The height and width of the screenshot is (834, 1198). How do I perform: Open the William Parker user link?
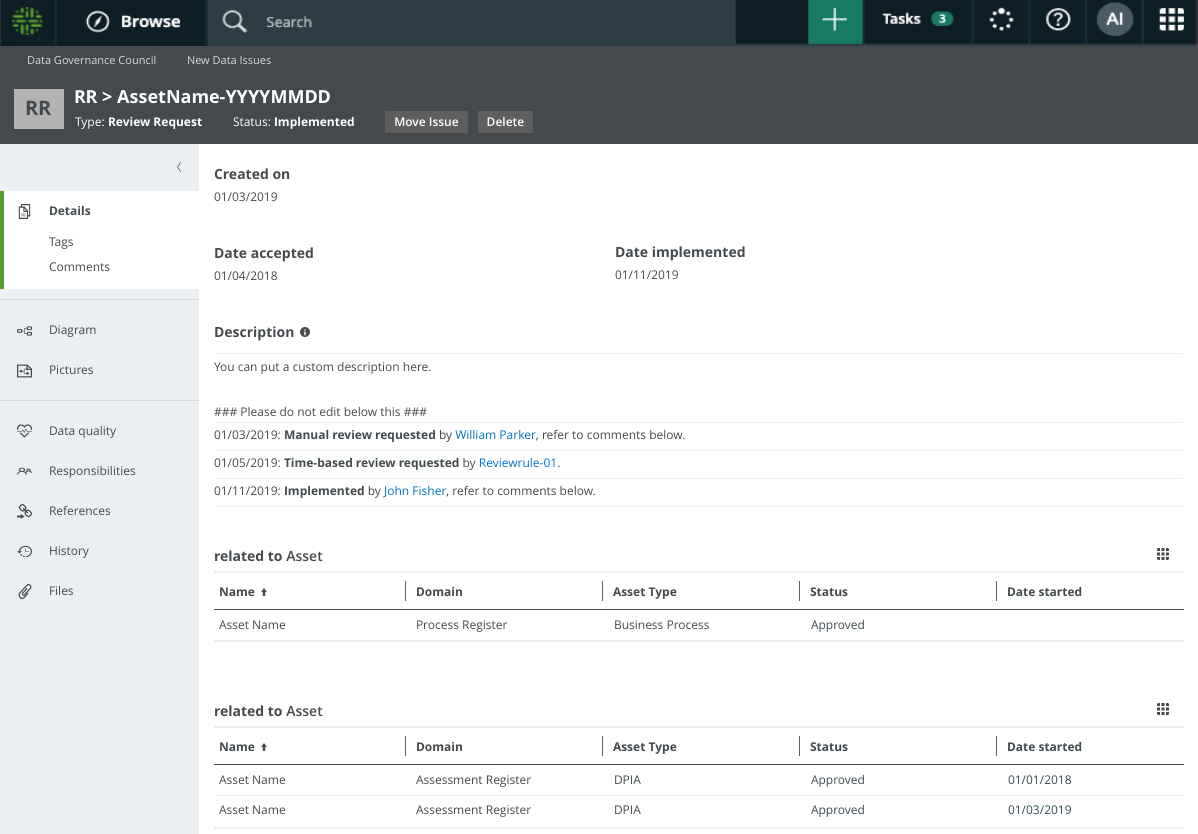(495, 435)
